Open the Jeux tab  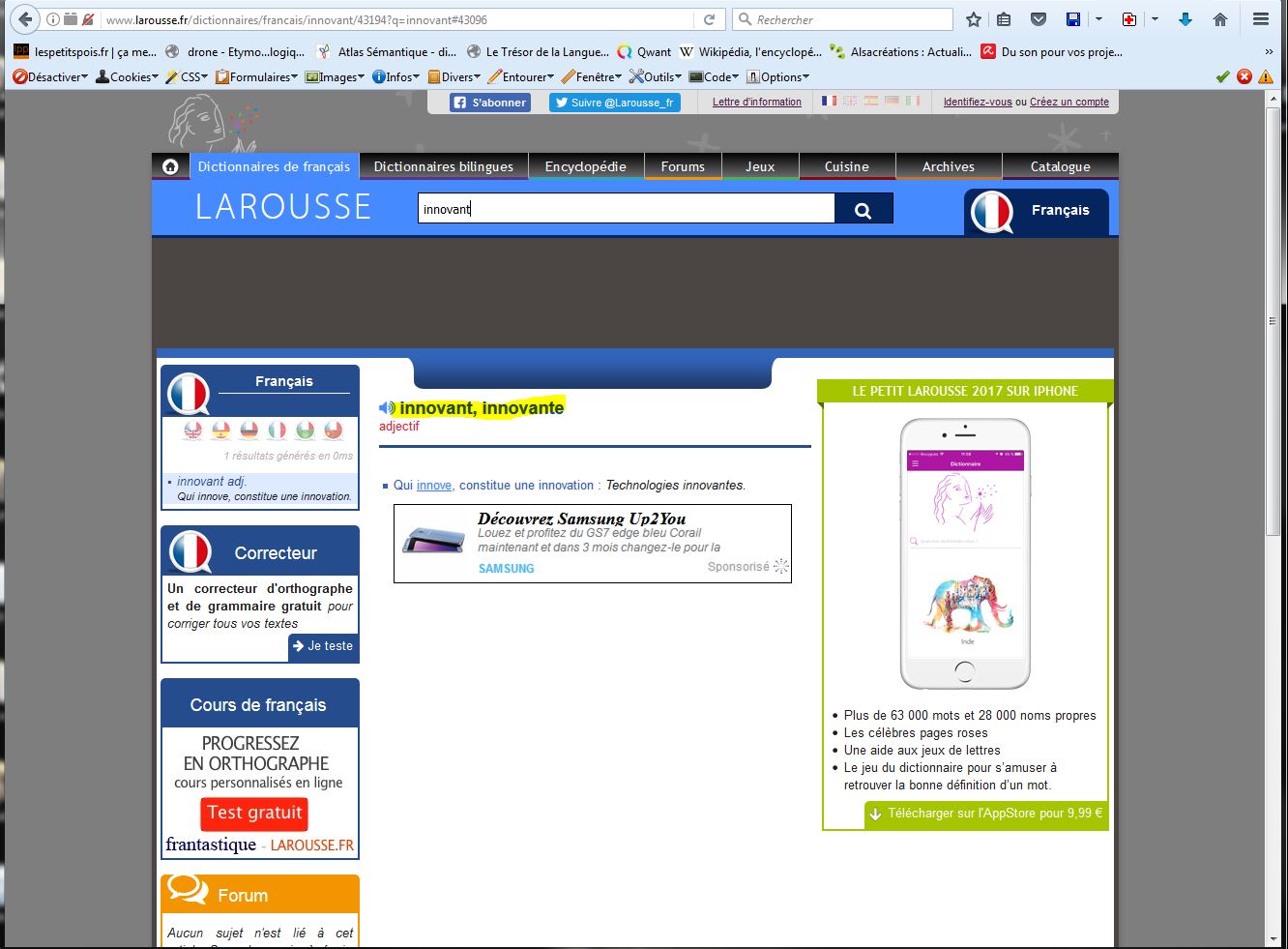[x=760, y=166]
